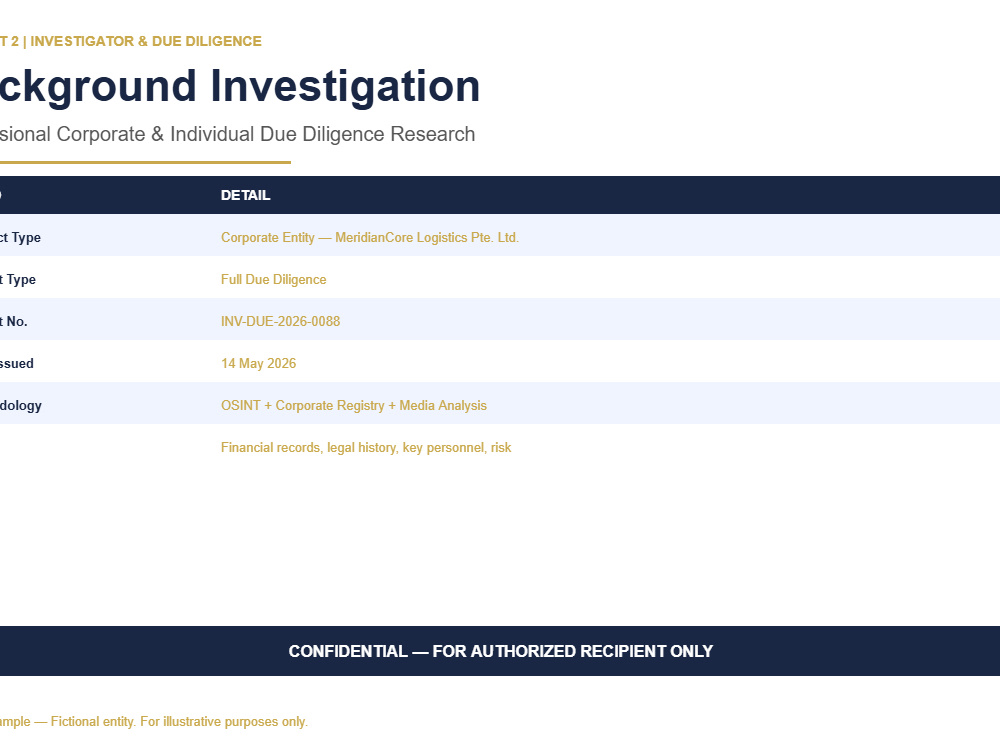The height and width of the screenshot is (750, 1000).
Task: Click the 'dology' row label
Action: click(x=20, y=406)
